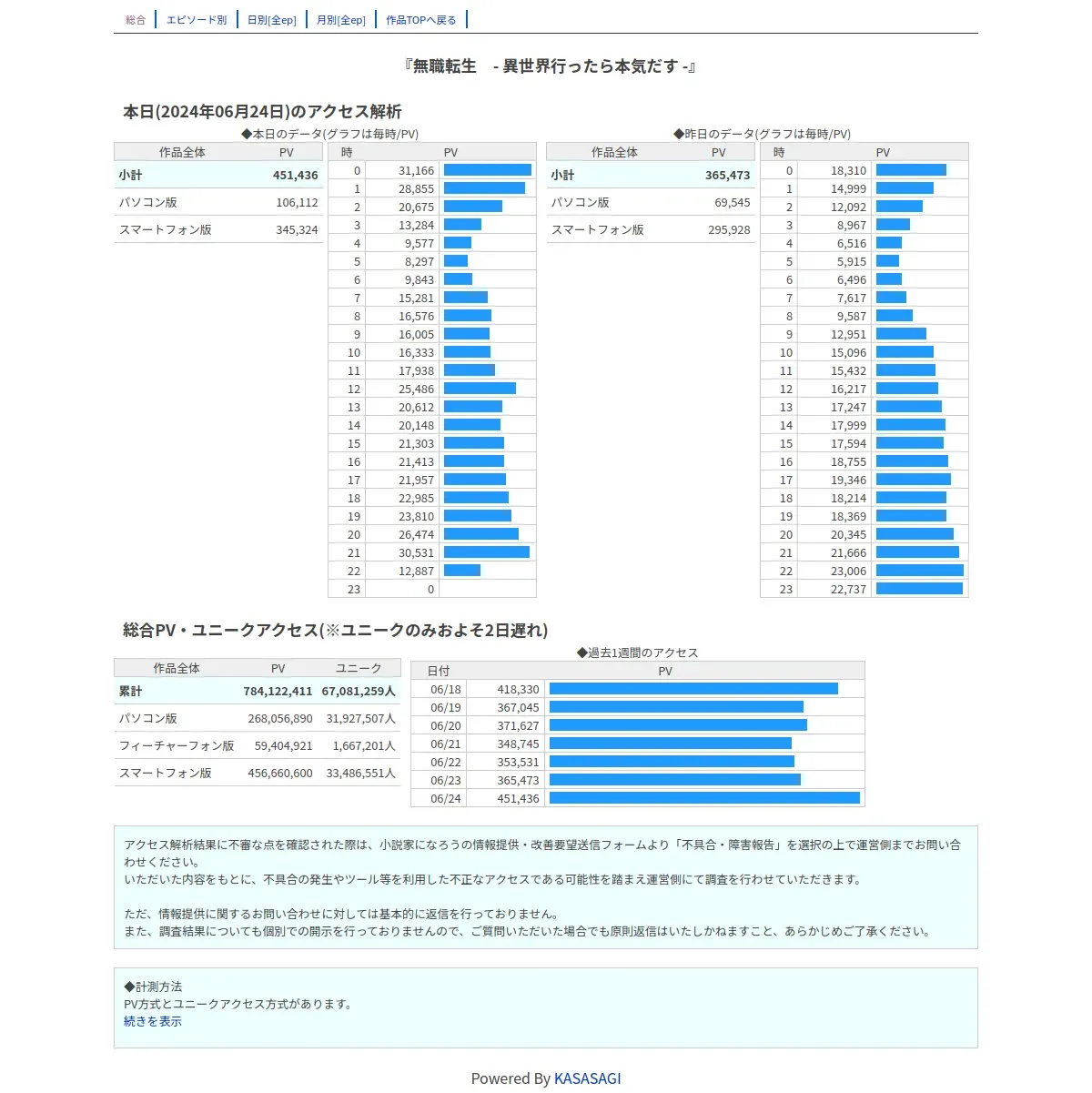1092x1093 pixels.
Task: Select 06/21 PV value 348,745
Action: [x=519, y=744]
